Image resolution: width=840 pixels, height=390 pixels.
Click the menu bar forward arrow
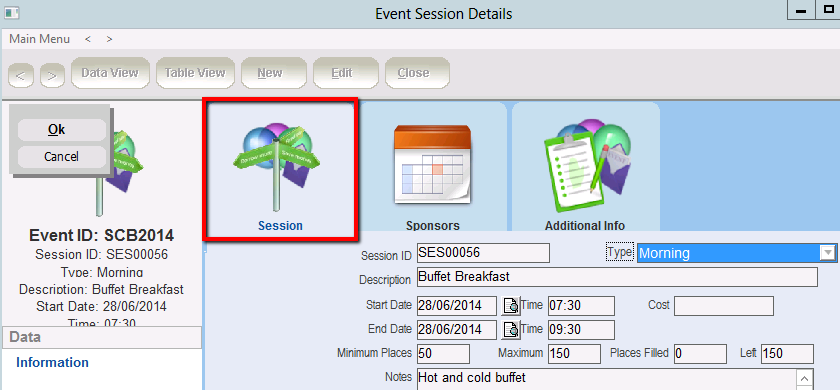(109, 39)
